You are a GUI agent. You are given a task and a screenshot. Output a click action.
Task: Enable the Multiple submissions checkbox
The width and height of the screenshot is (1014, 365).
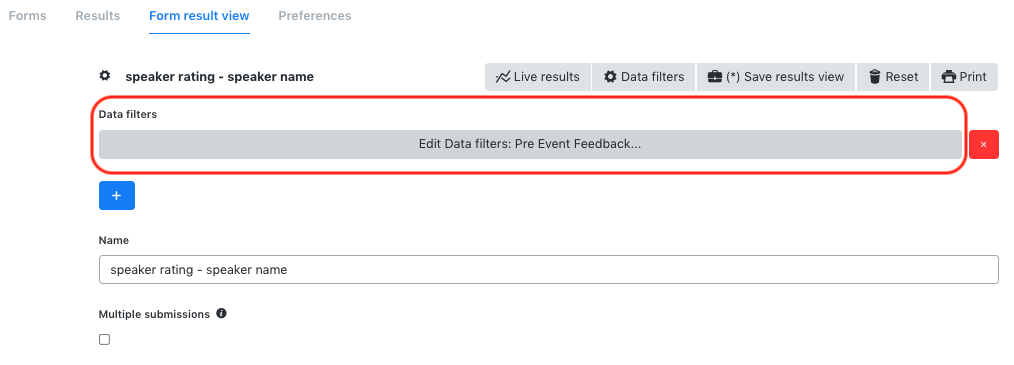tap(104, 339)
